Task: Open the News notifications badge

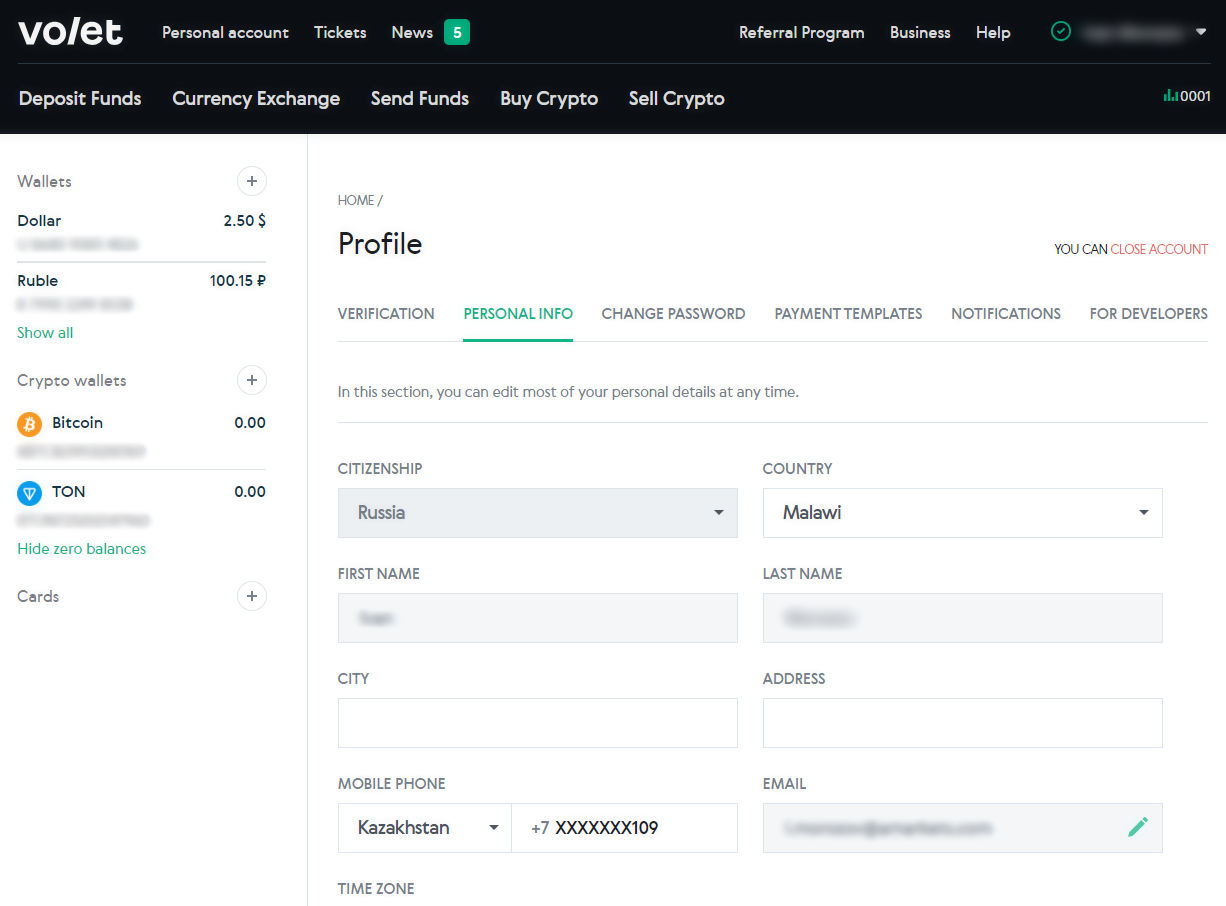Action: pyautogui.click(x=457, y=32)
